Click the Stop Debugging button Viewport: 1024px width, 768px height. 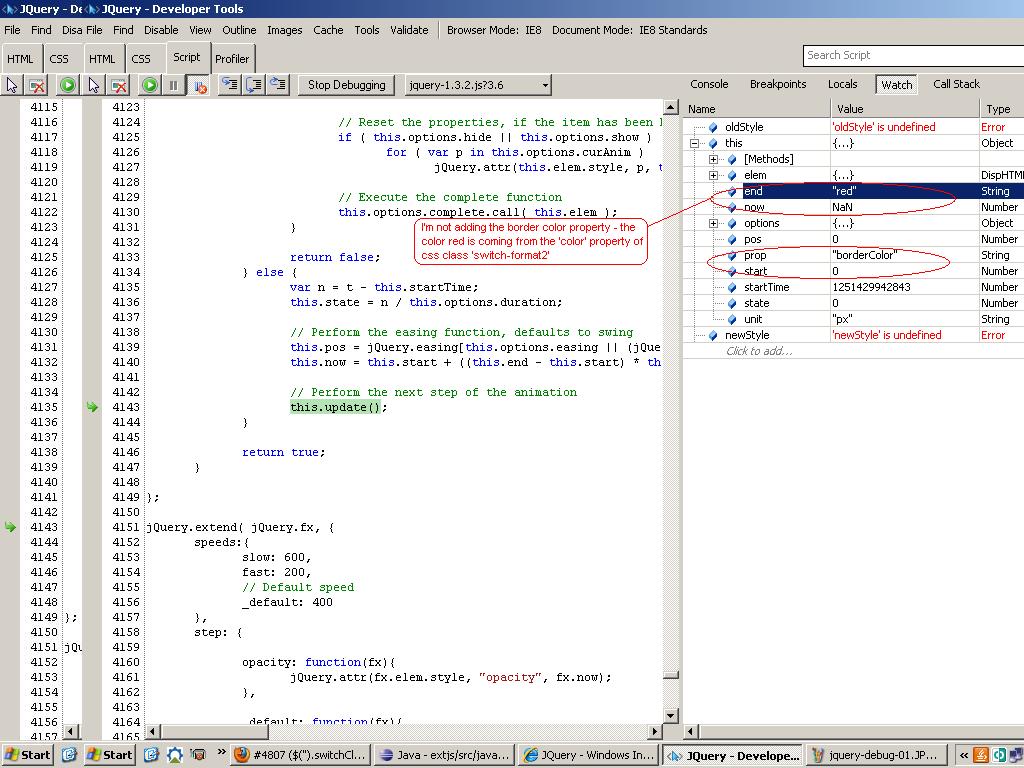click(x=346, y=85)
